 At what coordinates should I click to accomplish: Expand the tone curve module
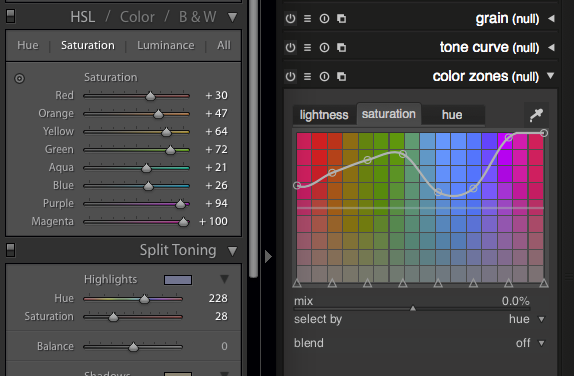tap(551, 48)
